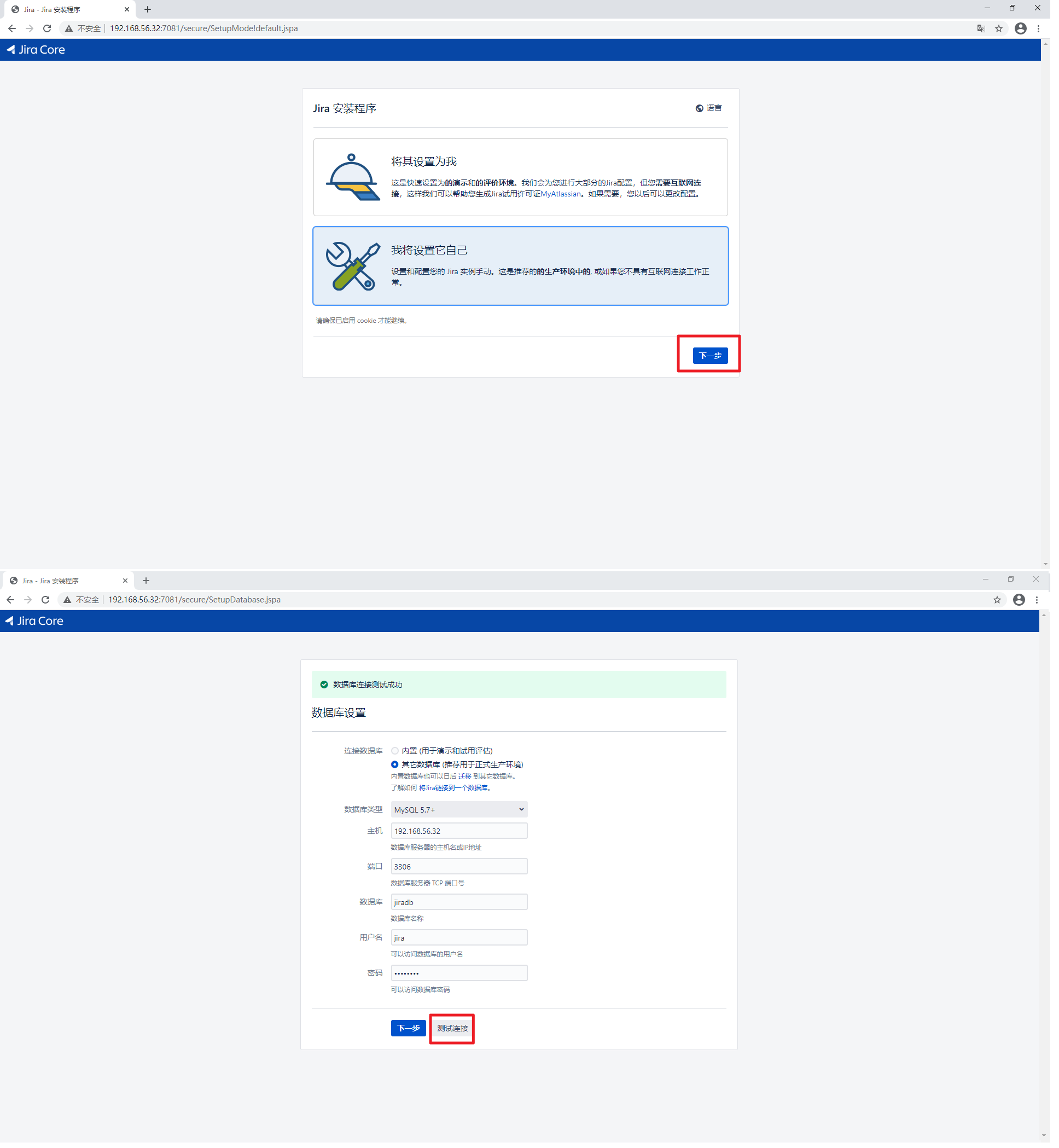Click back arrow in bottom browser window
The image size is (1059, 1148).
[10, 604]
